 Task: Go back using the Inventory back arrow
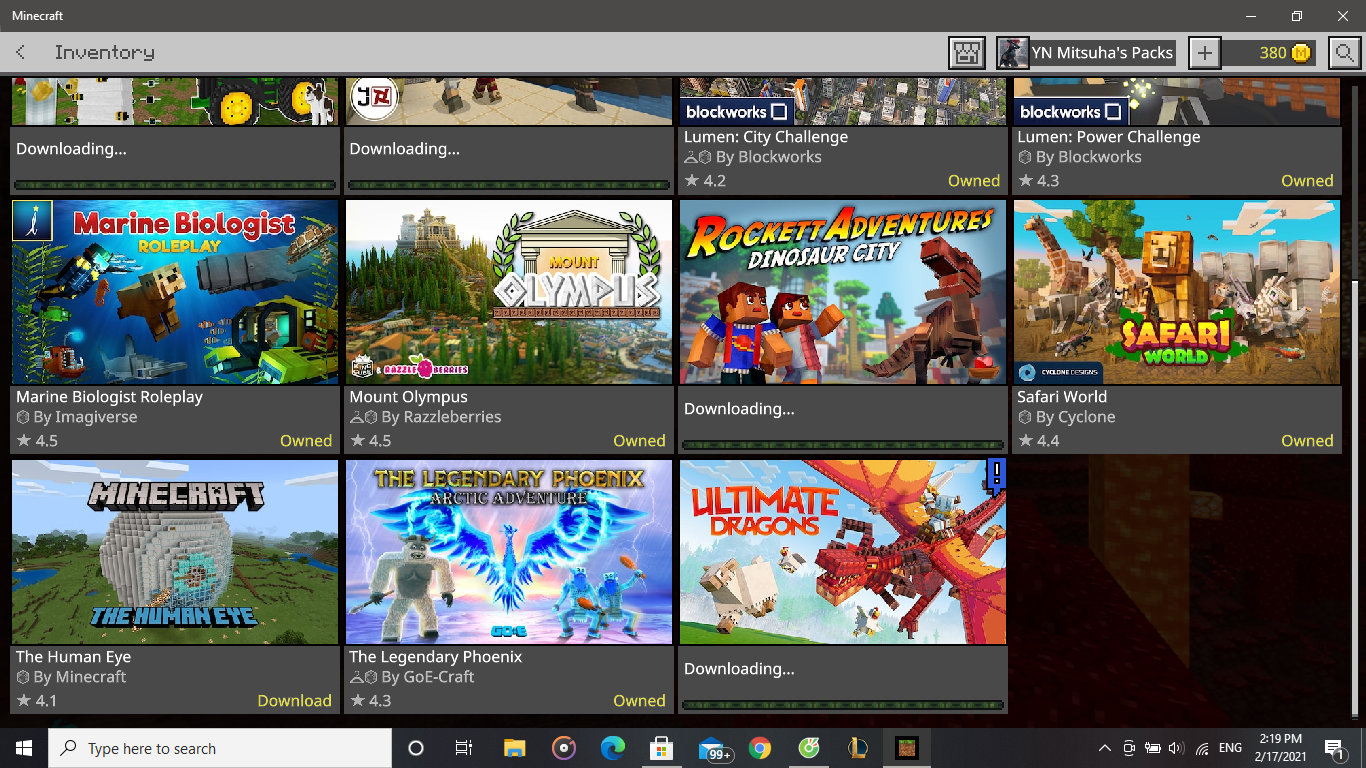21,52
